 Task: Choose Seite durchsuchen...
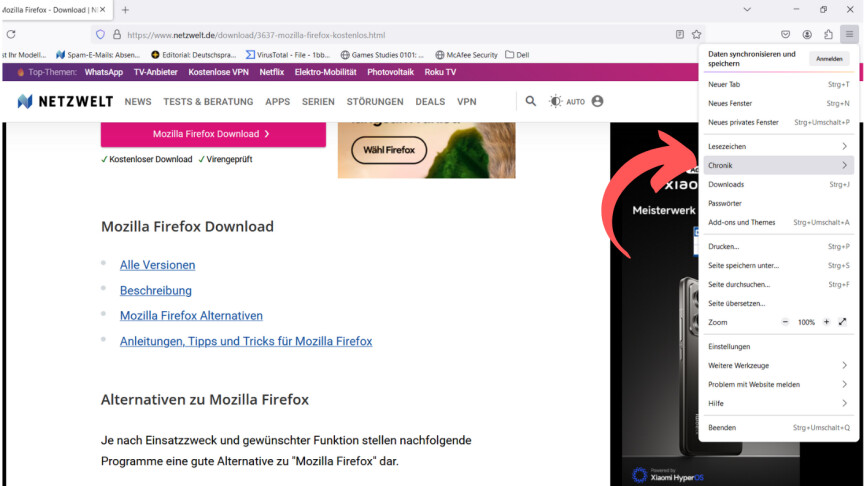pos(779,284)
